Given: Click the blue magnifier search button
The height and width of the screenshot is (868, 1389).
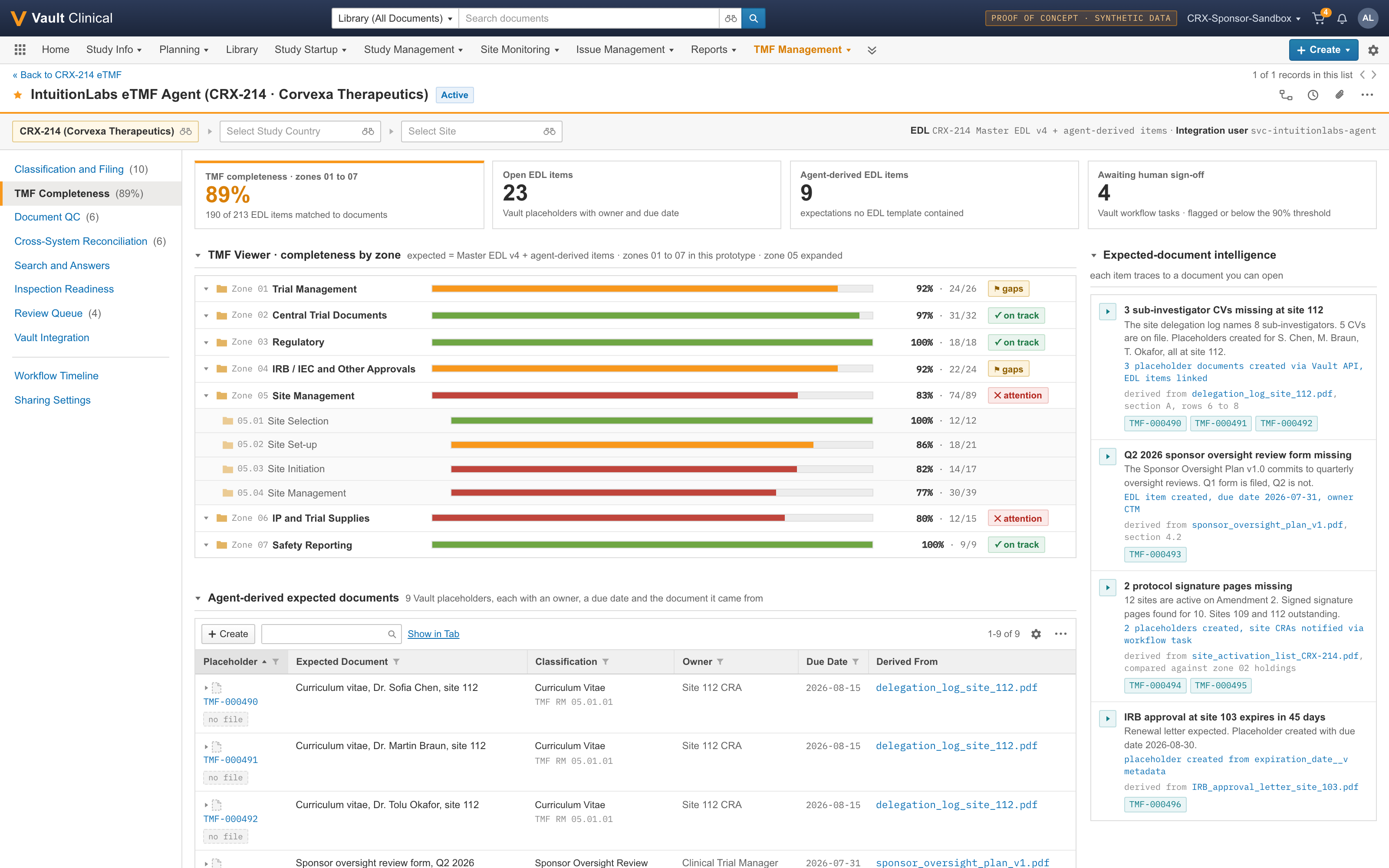Looking at the screenshot, I should click(754, 18).
